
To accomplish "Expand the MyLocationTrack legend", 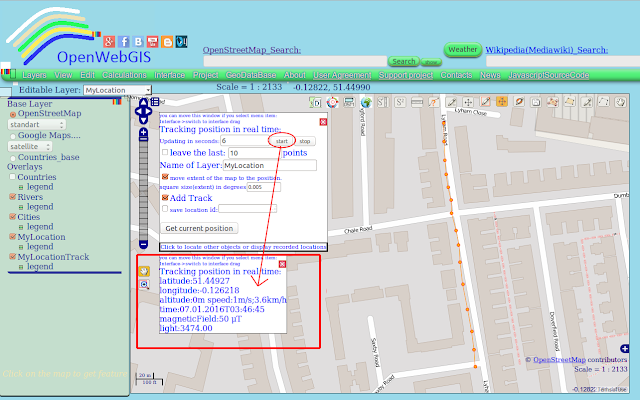I will [x=21, y=267].
